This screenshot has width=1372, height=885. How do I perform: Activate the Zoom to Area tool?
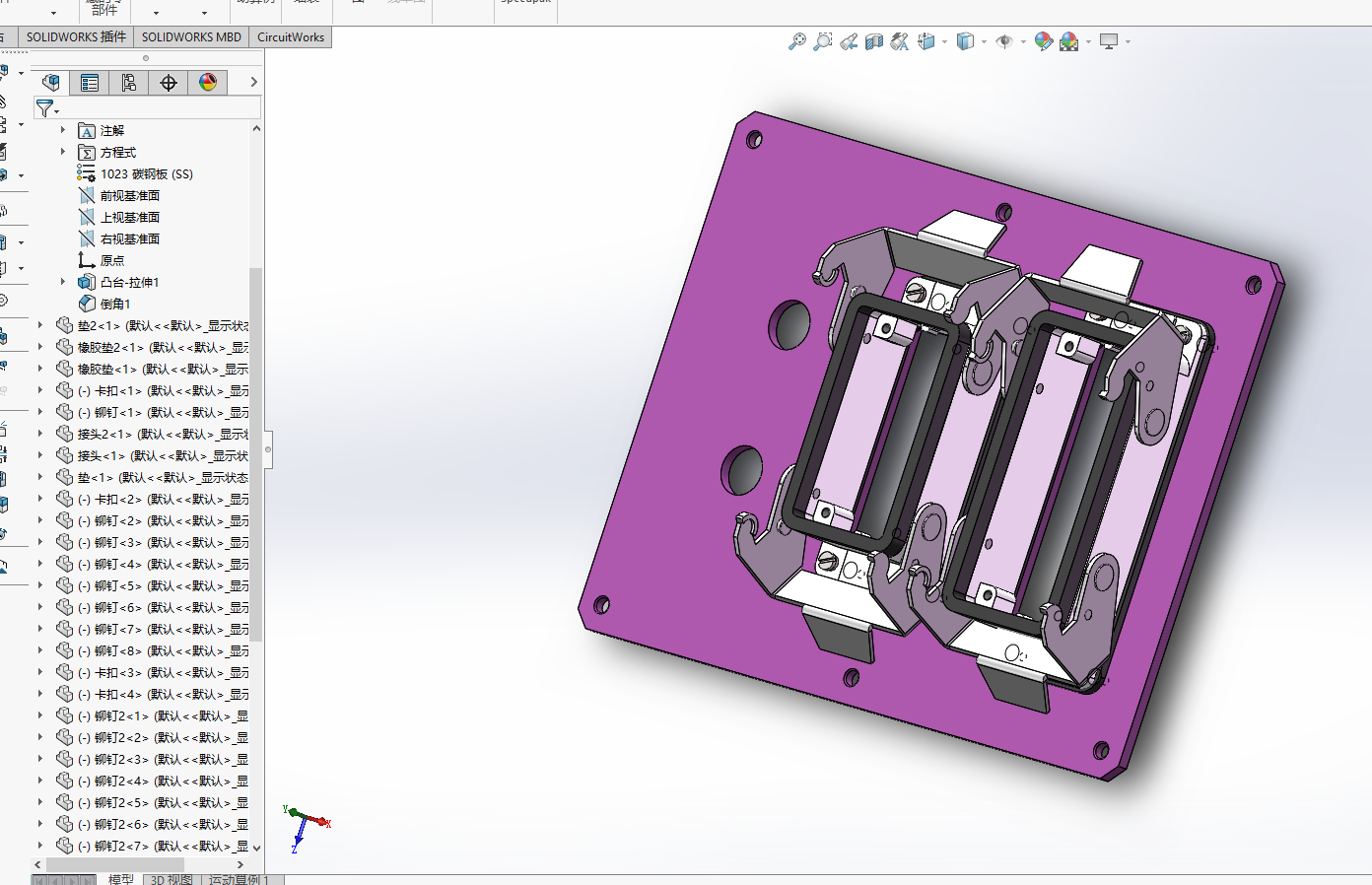(x=823, y=41)
